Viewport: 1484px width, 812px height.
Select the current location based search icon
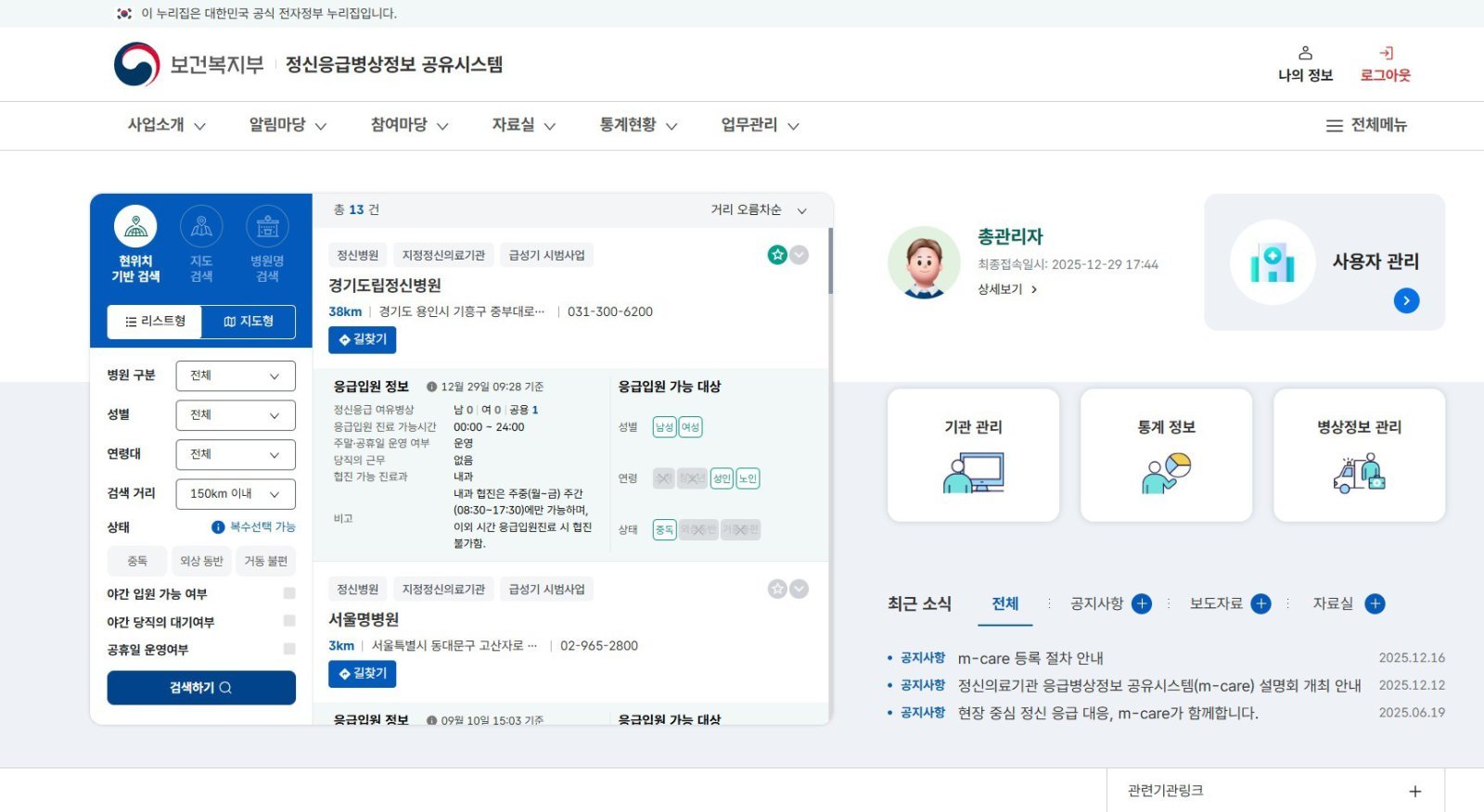coord(135,227)
